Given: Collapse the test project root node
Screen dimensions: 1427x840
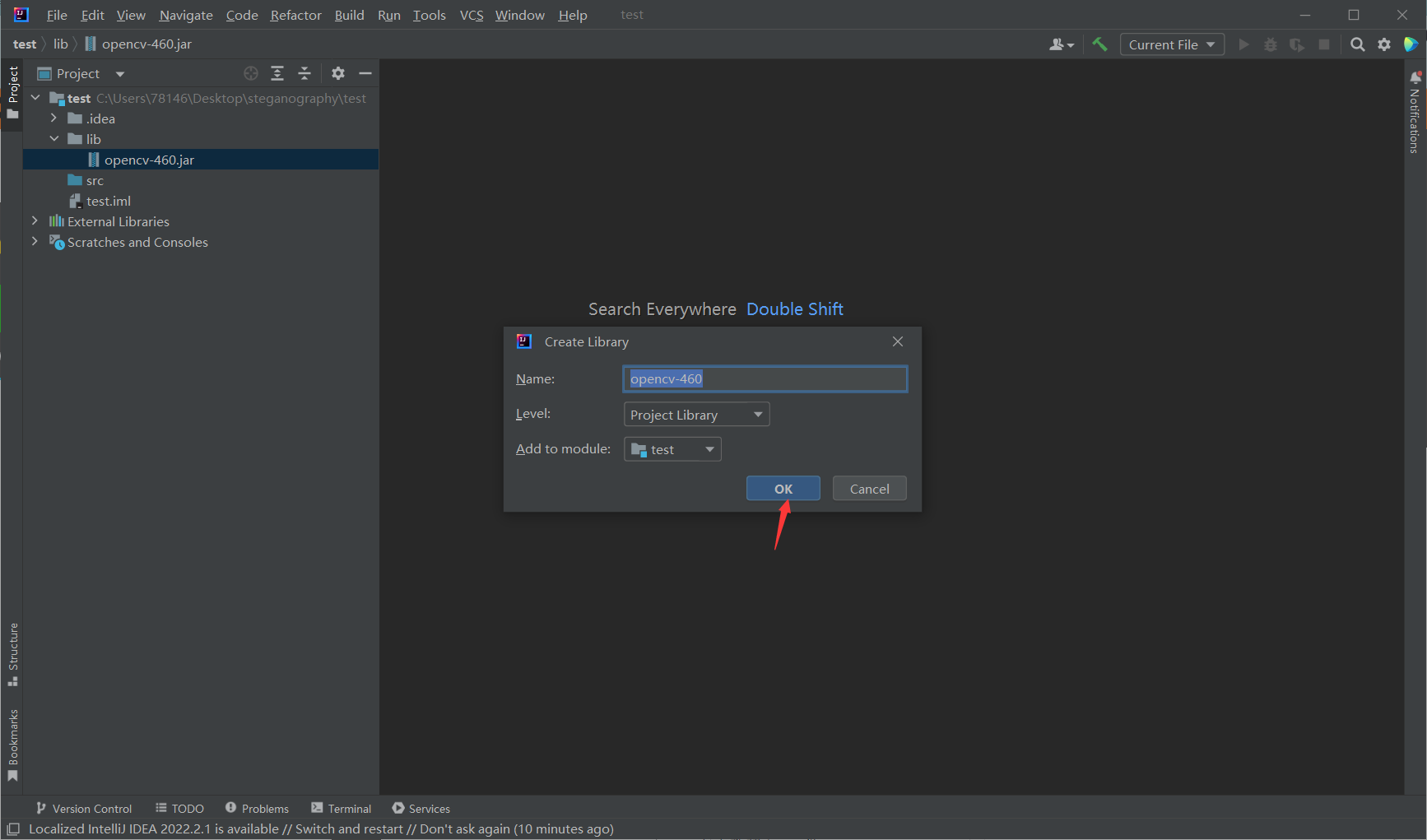Looking at the screenshot, I should tap(35, 98).
